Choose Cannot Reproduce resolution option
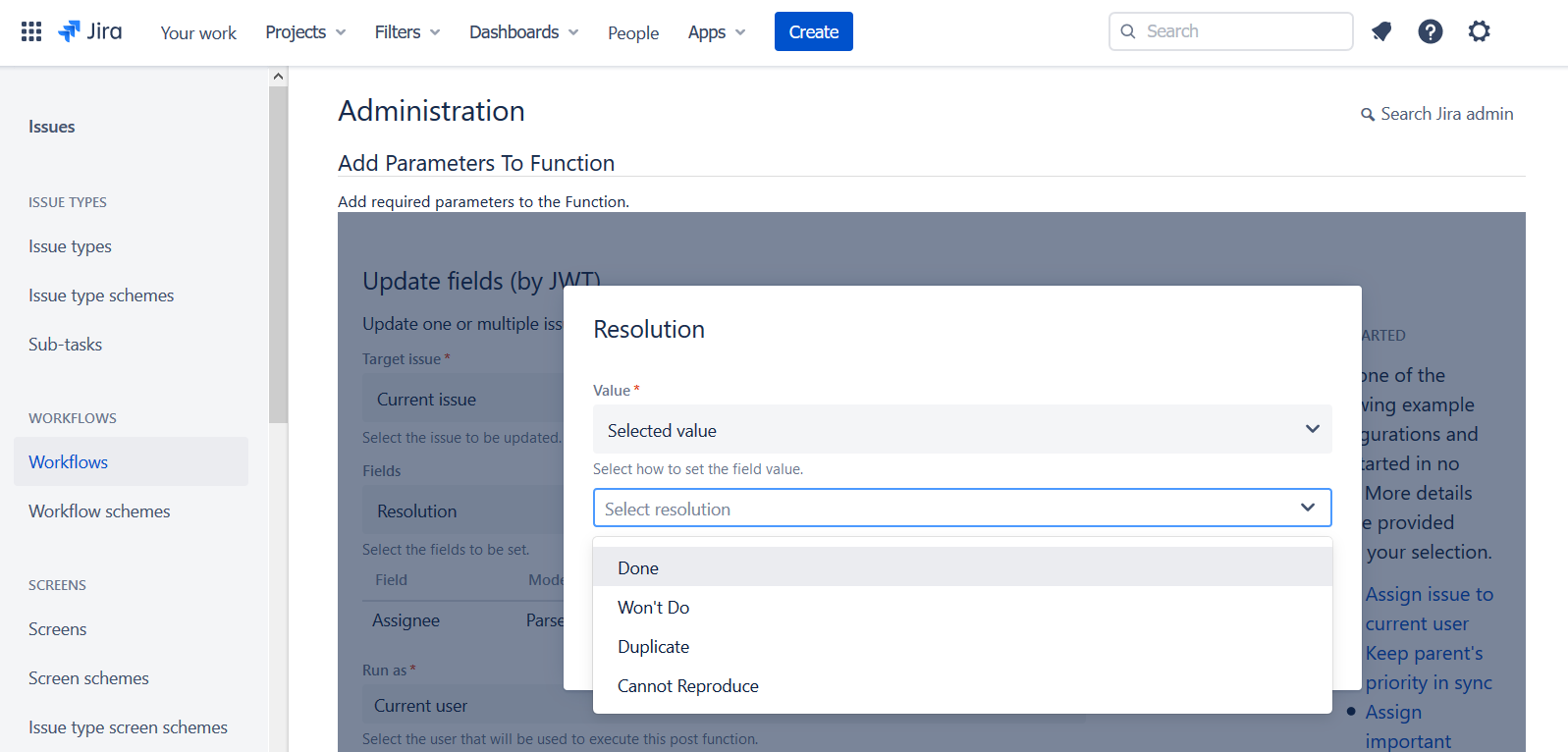 (x=962, y=685)
